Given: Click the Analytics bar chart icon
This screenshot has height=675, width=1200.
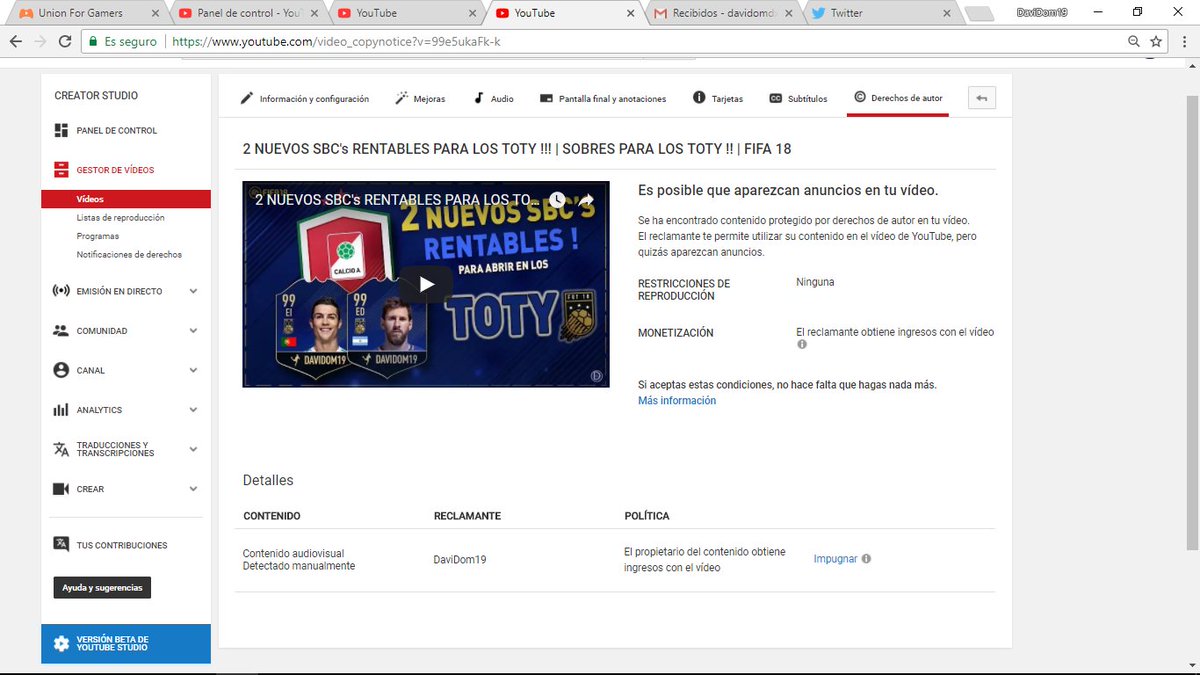Looking at the screenshot, I should pos(60,410).
